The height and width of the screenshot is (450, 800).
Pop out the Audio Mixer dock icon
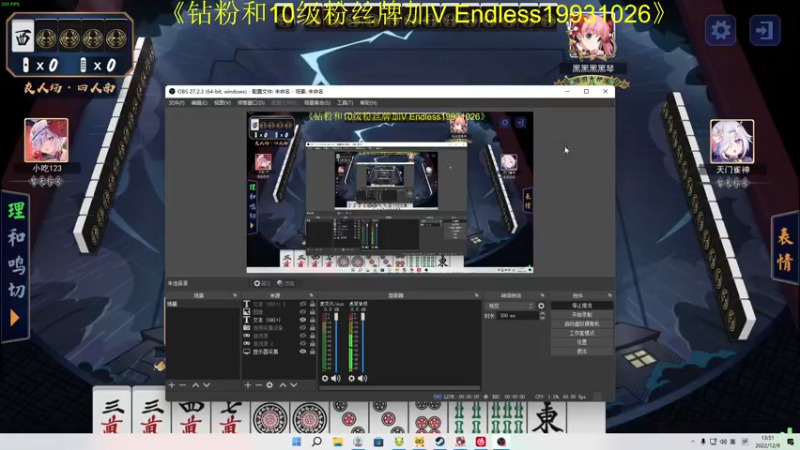[477, 295]
